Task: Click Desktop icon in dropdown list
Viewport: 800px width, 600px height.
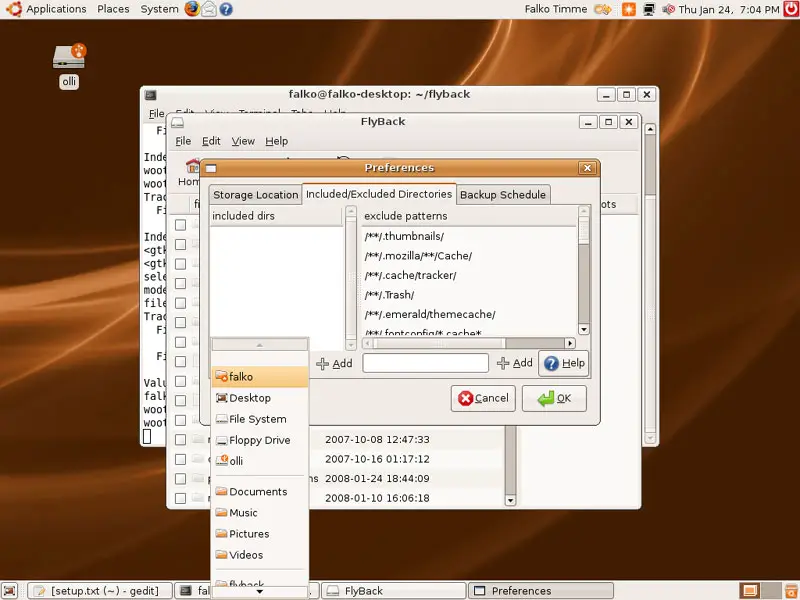Action: [x=221, y=397]
